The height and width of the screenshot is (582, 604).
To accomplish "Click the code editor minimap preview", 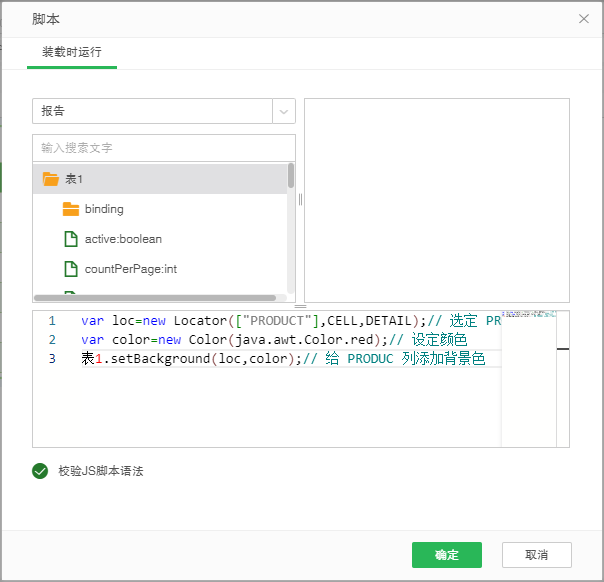I will [x=528, y=378].
